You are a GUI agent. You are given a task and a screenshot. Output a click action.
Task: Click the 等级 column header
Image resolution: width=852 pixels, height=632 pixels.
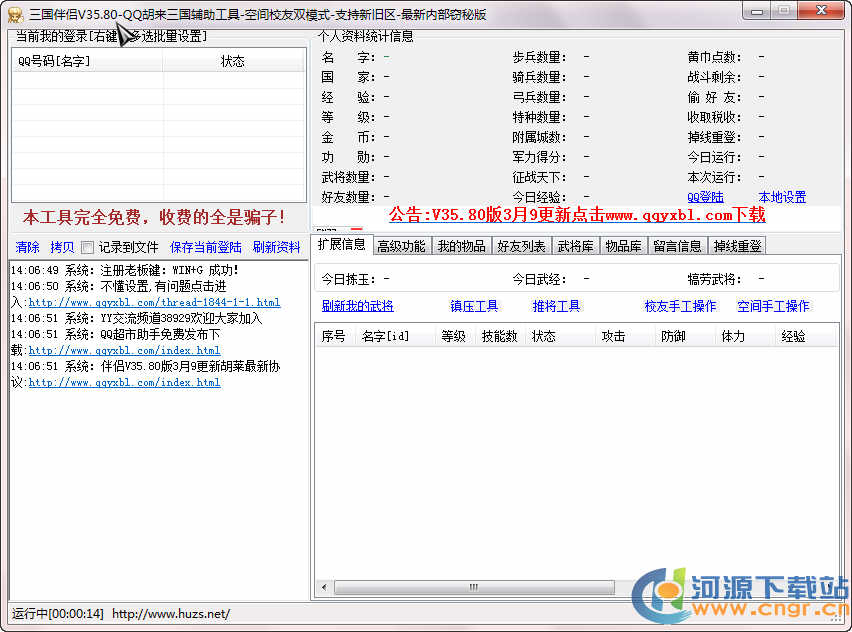pyautogui.click(x=454, y=336)
